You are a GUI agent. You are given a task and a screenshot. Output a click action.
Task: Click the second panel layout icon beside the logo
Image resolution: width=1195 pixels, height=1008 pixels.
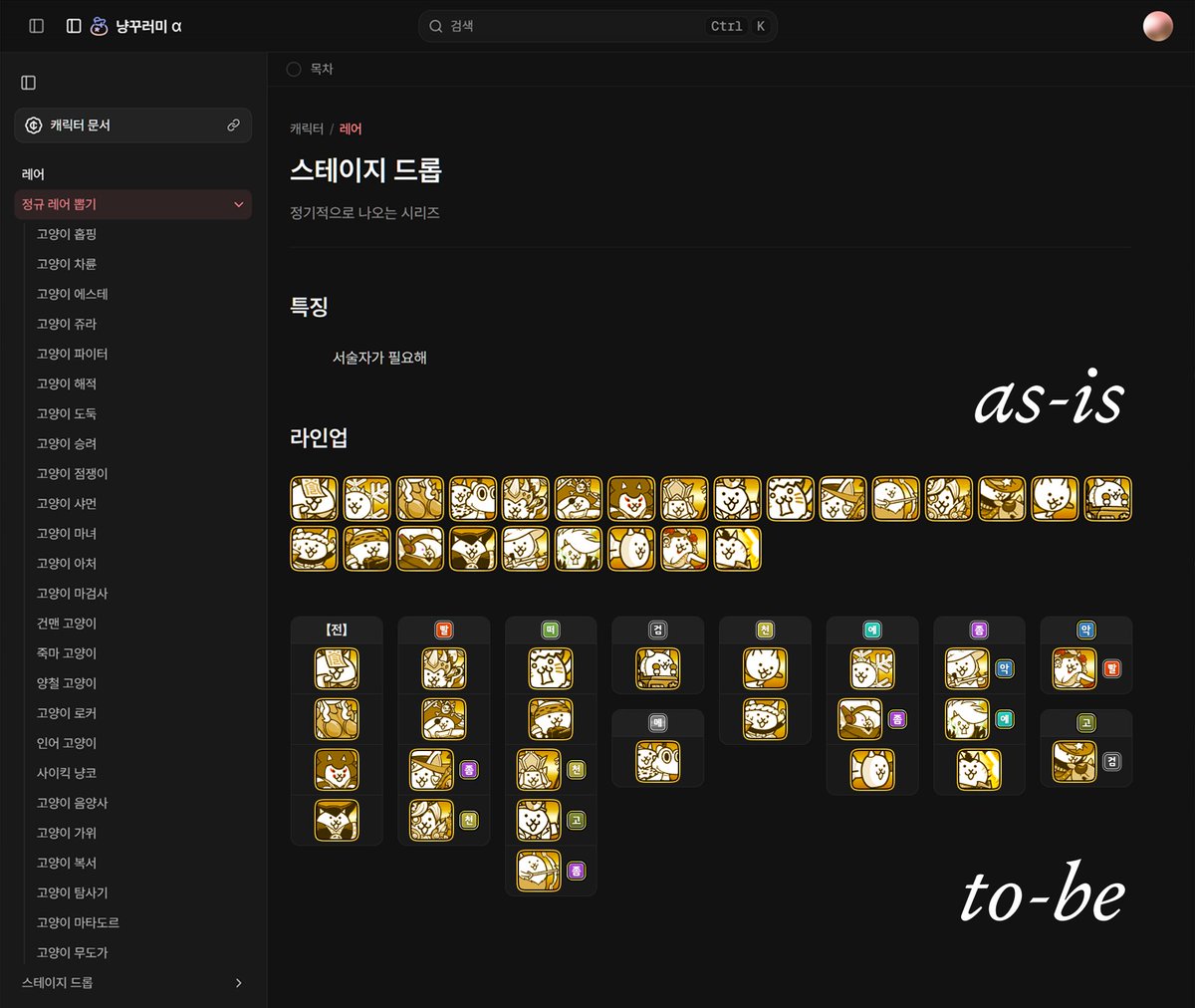[74, 26]
